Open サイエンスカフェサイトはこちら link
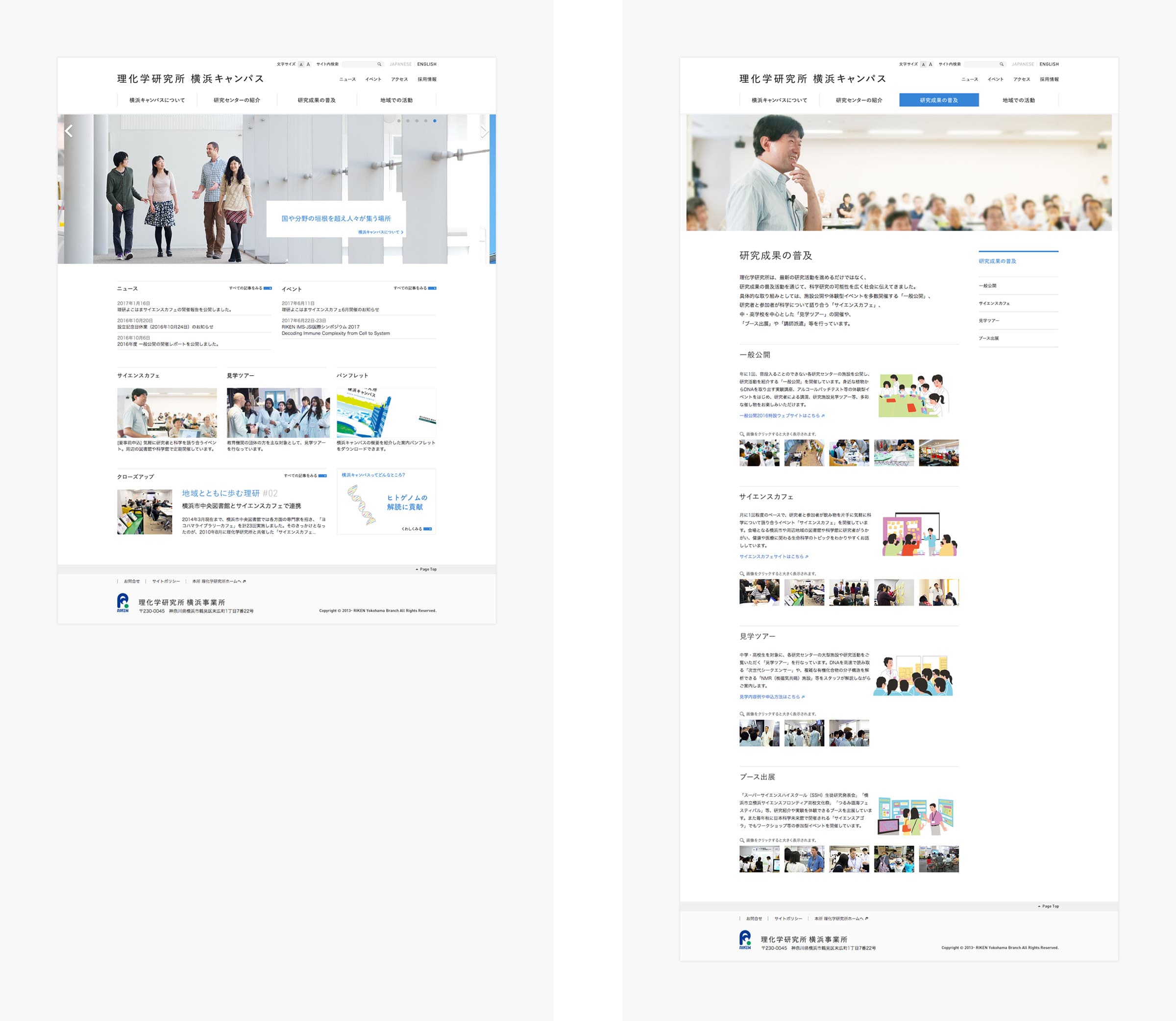 coord(774,557)
